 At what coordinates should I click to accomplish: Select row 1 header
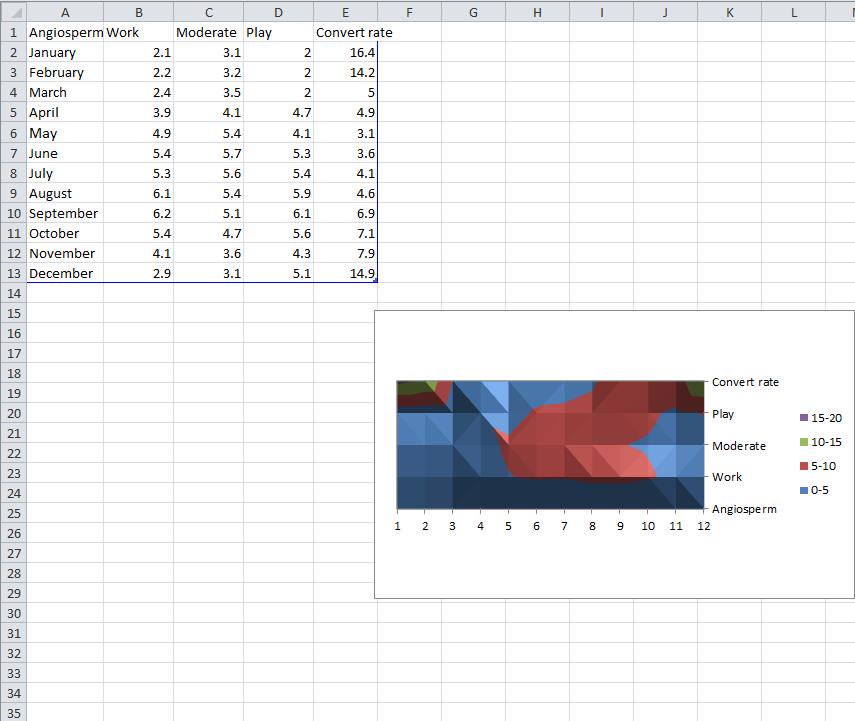pyautogui.click(x=13, y=32)
